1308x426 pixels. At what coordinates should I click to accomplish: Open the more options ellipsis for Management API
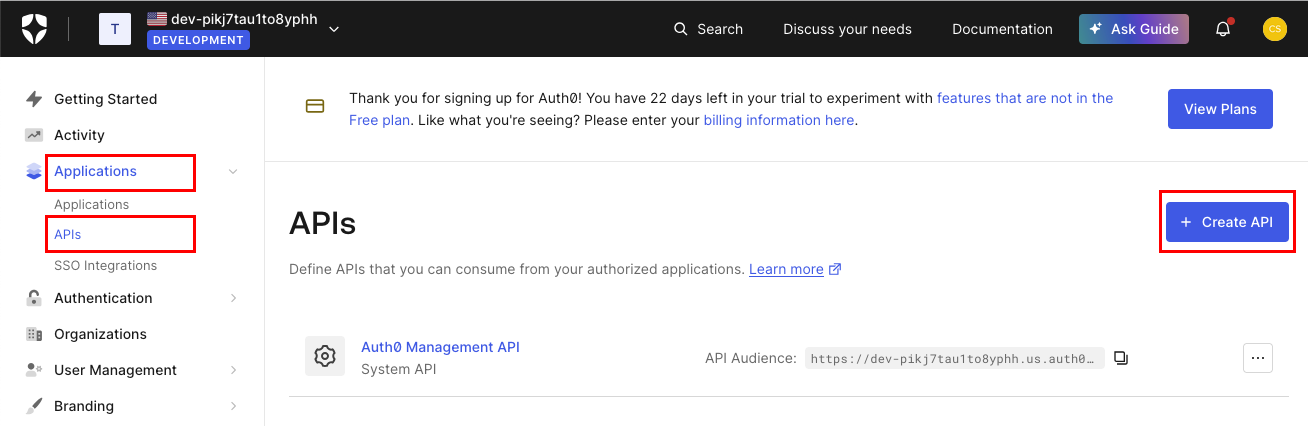1257,357
